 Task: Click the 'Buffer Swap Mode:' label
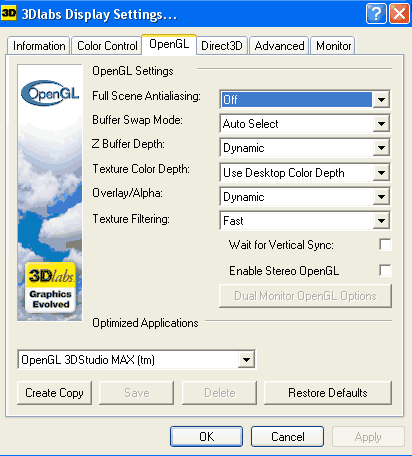tap(137, 120)
